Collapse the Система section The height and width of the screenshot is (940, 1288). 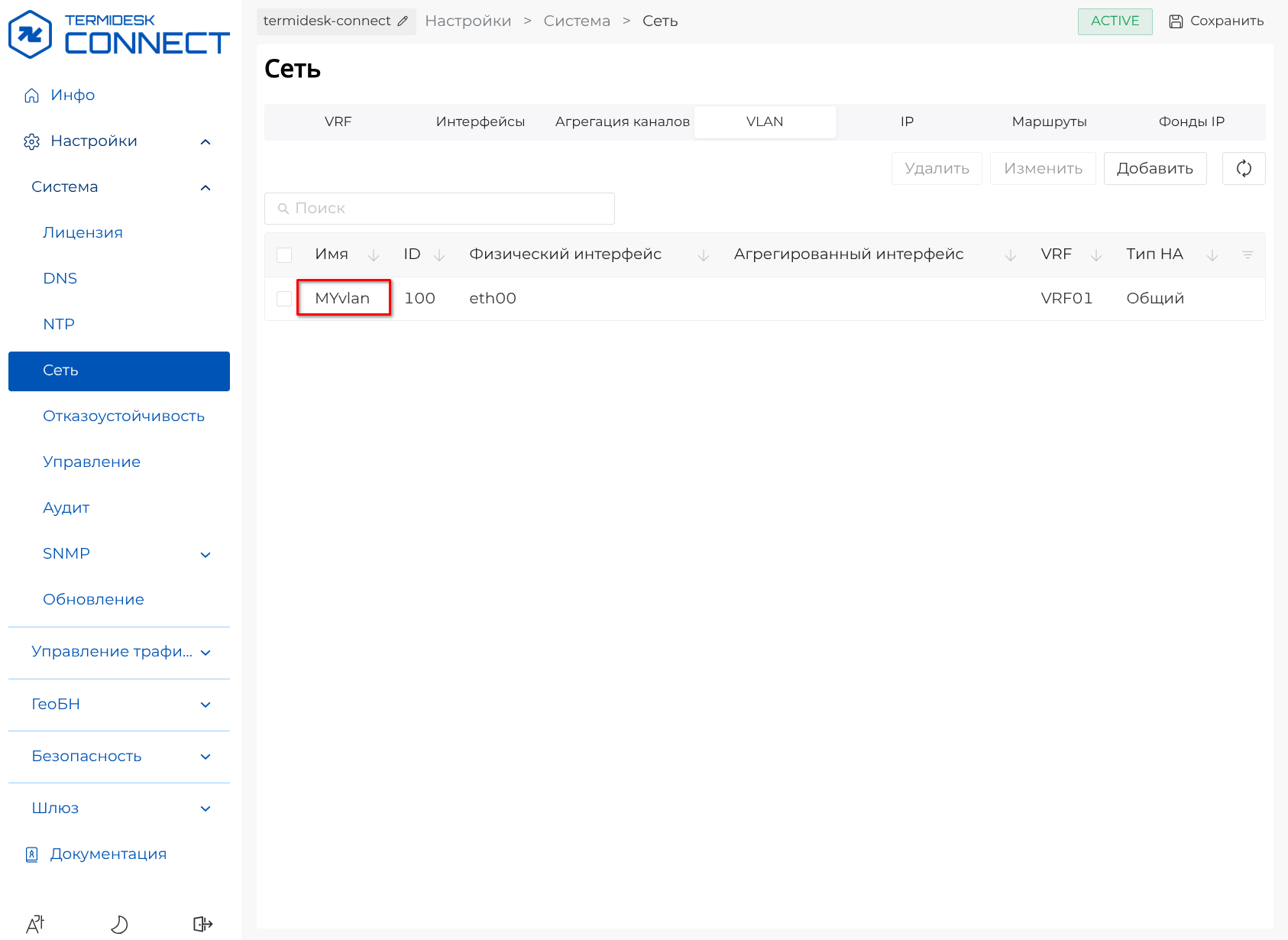(x=205, y=187)
